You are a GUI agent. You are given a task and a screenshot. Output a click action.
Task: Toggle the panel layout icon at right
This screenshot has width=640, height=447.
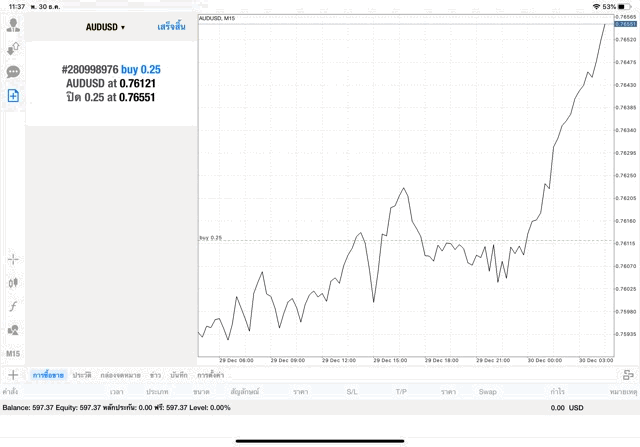[x=628, y=375]
